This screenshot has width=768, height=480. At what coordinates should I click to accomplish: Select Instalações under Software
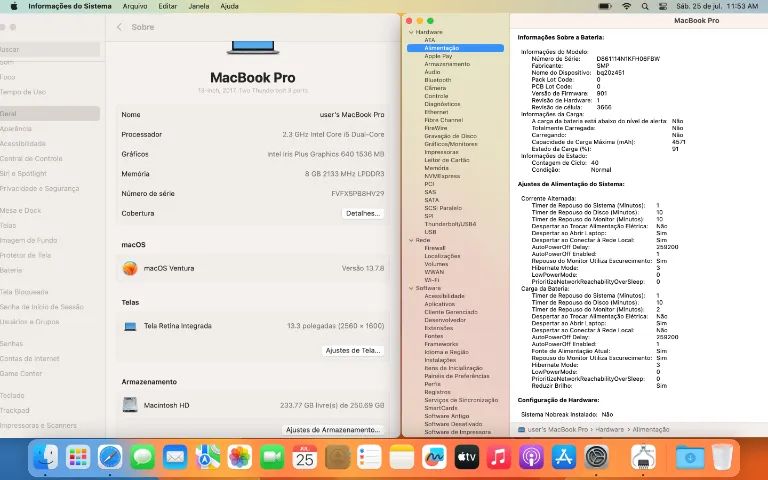click(440, 360)
